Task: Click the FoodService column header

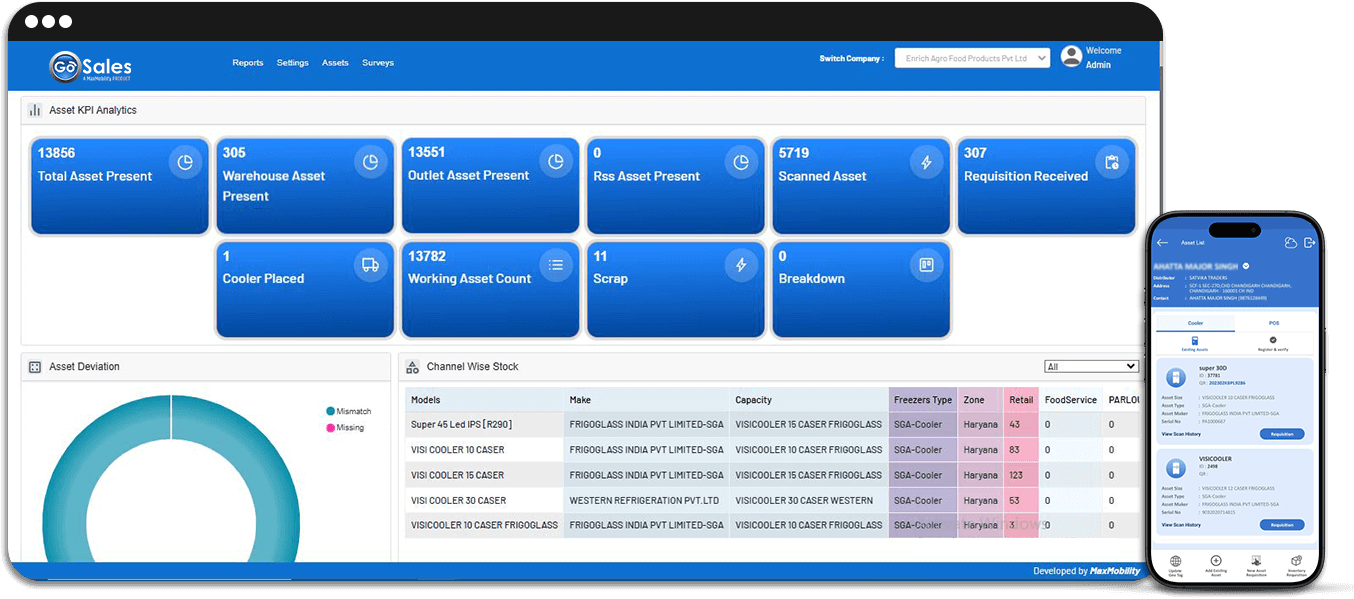Action: (1070, 400)
